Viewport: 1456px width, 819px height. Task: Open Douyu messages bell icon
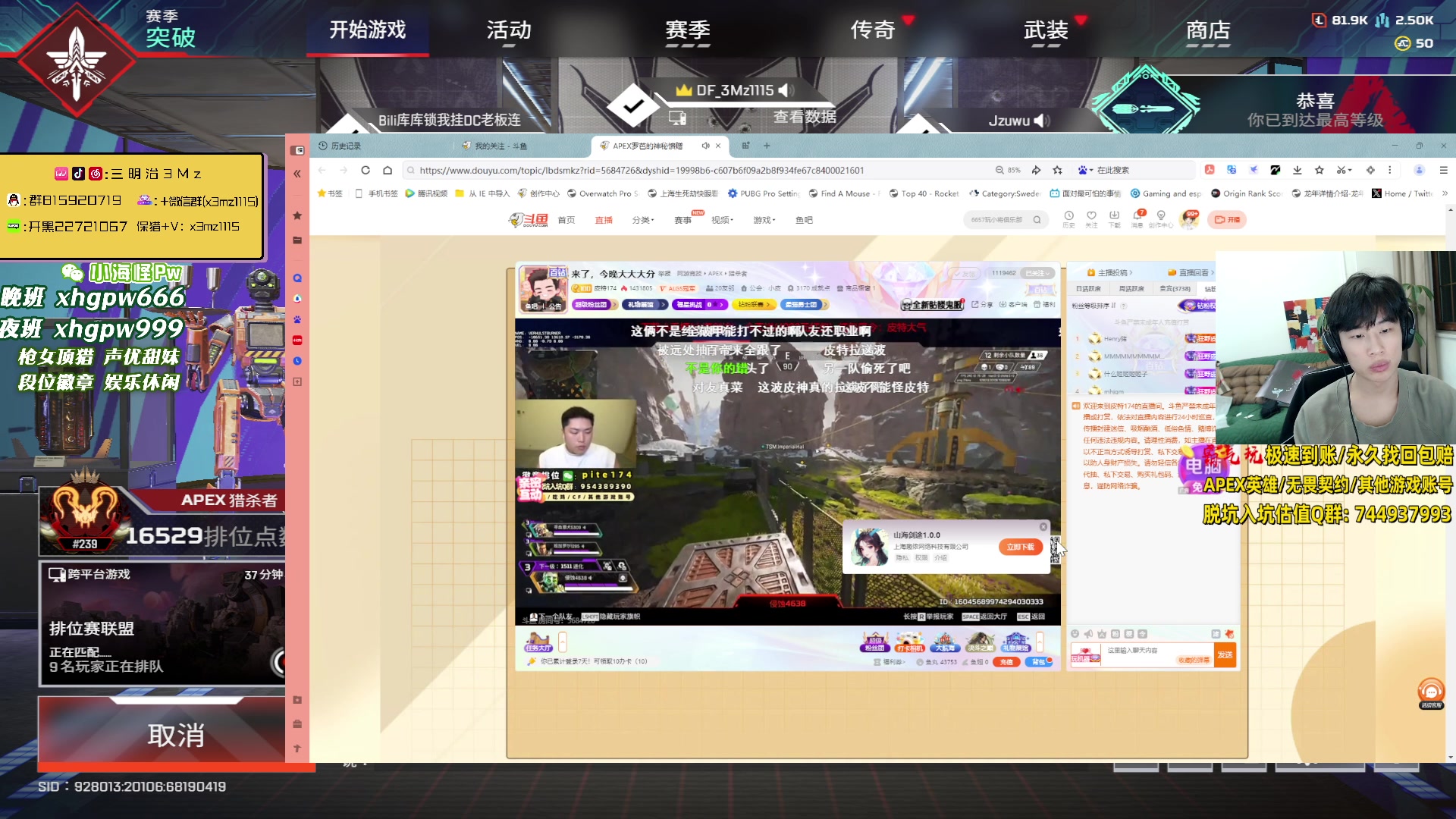[x=1137, y=218]
